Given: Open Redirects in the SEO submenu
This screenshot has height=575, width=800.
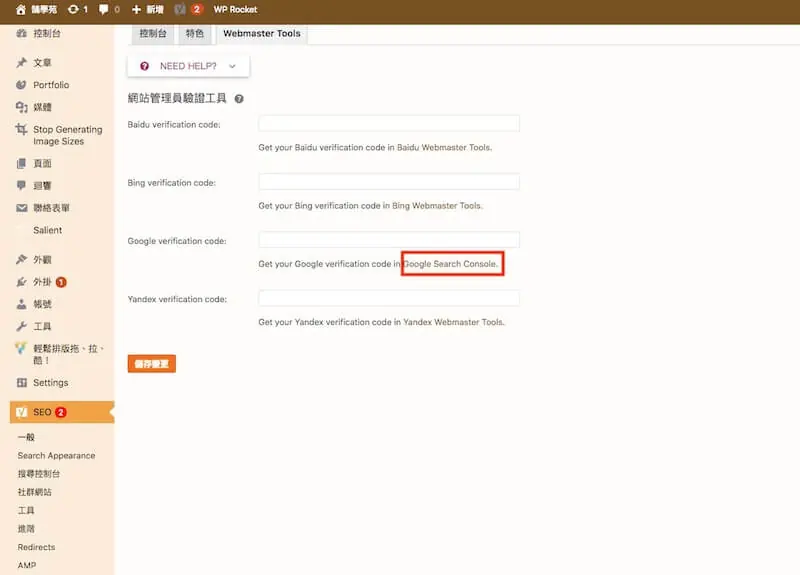Looking at the screenshot, I should [36, 547].
